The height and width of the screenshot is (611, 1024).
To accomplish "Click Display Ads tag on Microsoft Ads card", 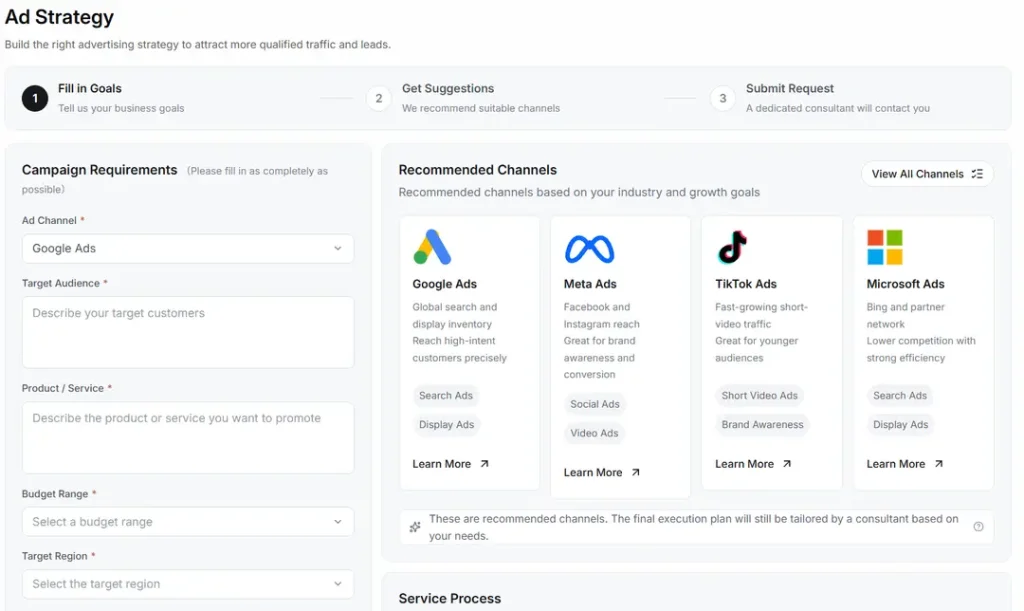I will click(901, 424).
